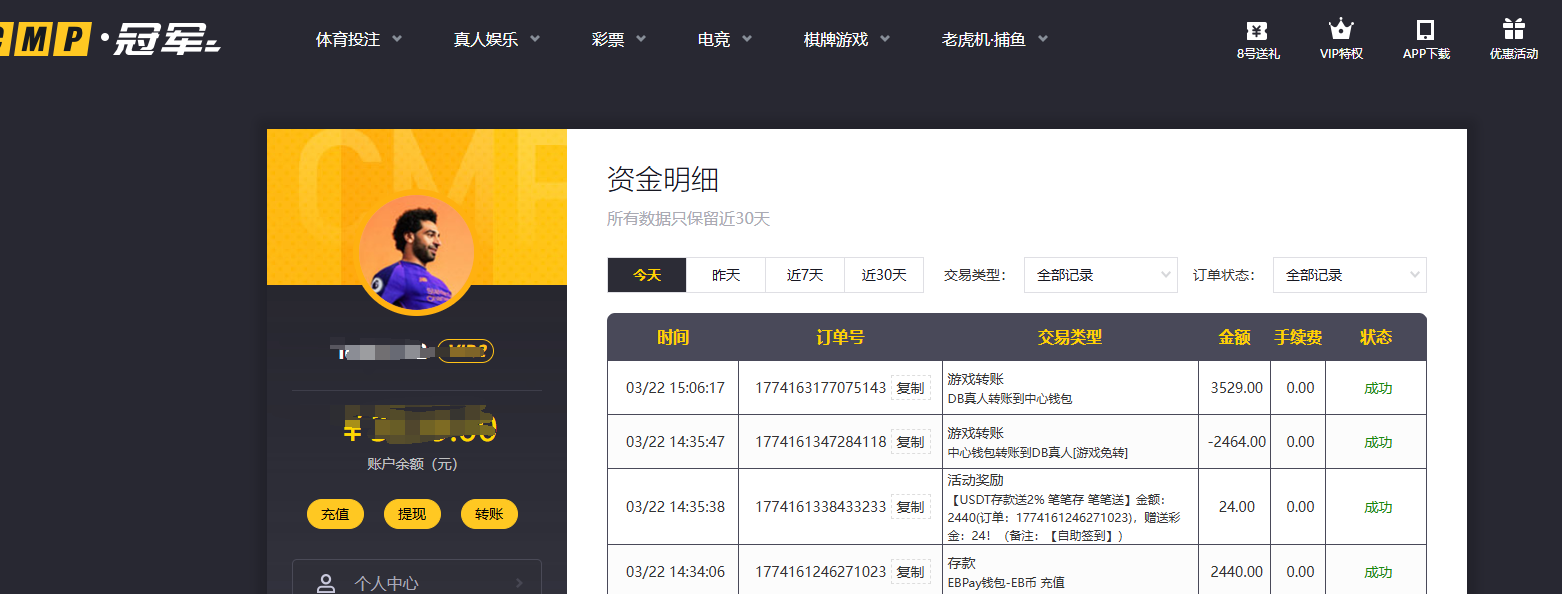
Task: Click the 8号送礼 gift coupon icon
Action: 1257,30
